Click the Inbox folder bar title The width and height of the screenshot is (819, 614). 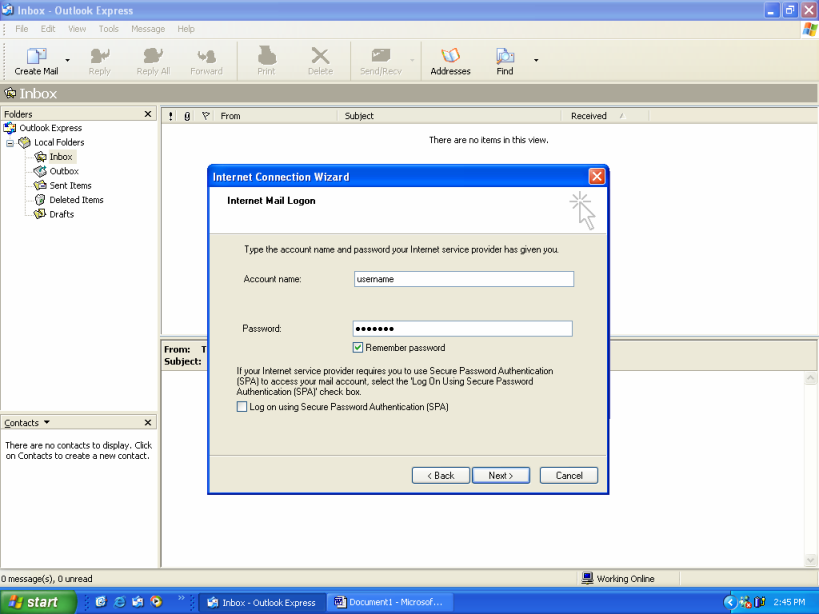38,93
